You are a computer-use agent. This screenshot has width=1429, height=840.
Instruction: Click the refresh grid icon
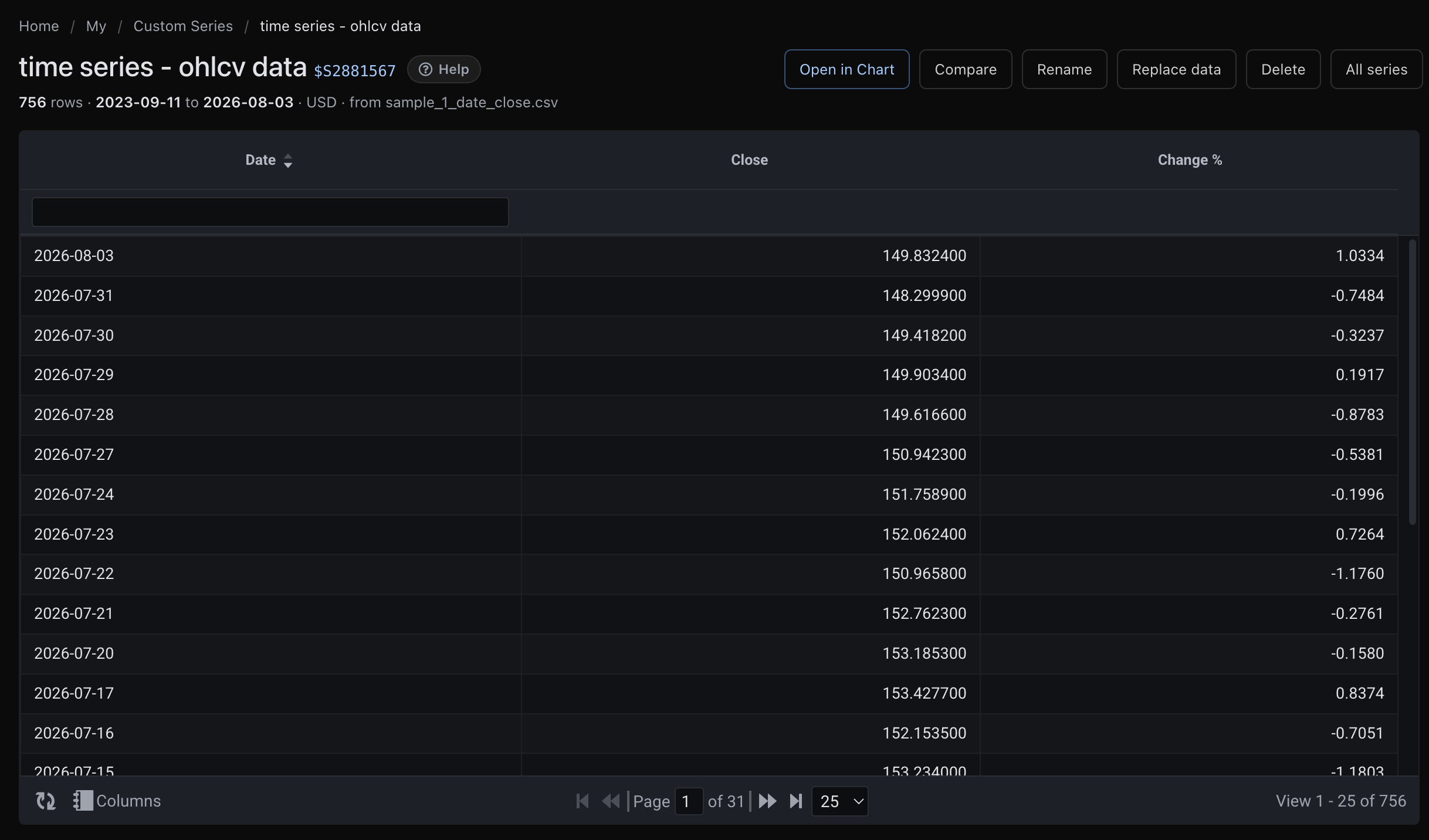point(46,801)
